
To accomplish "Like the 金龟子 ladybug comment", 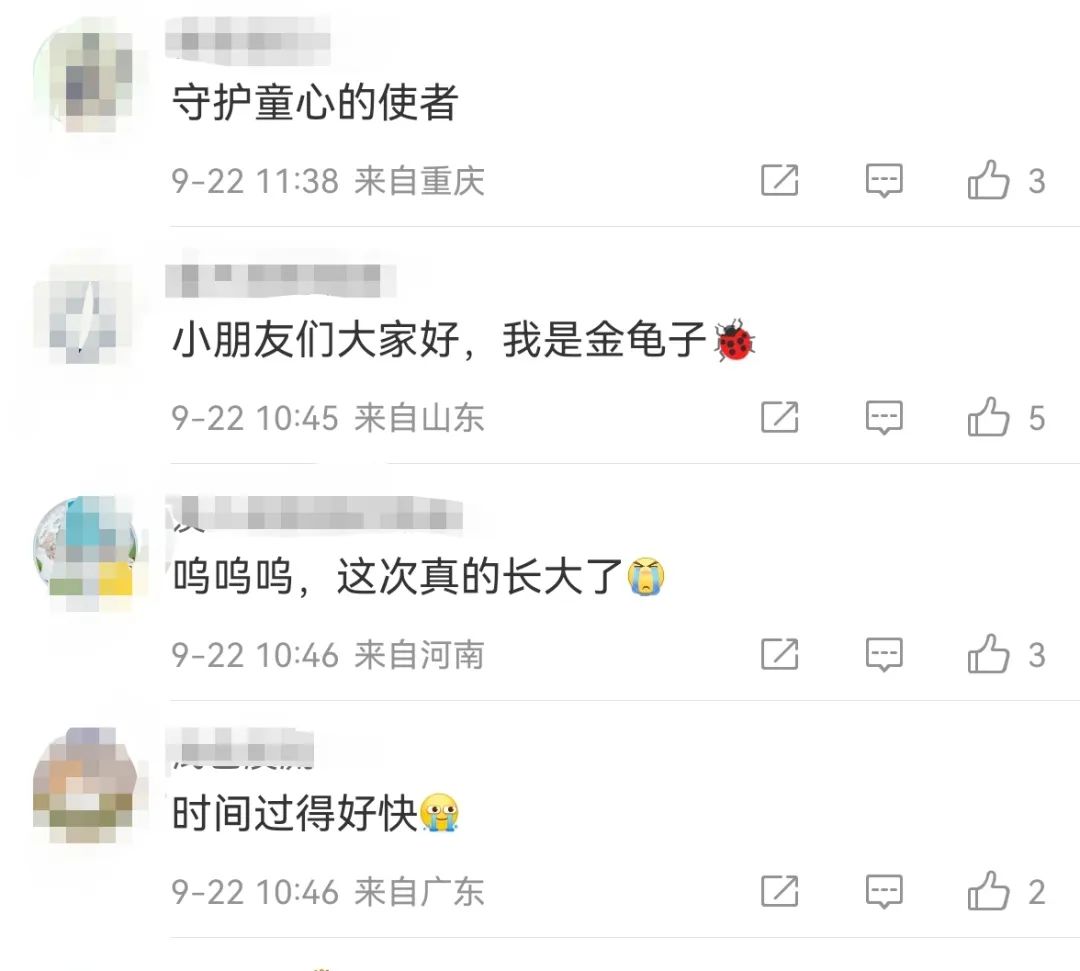I will click(x=988, y=417).
